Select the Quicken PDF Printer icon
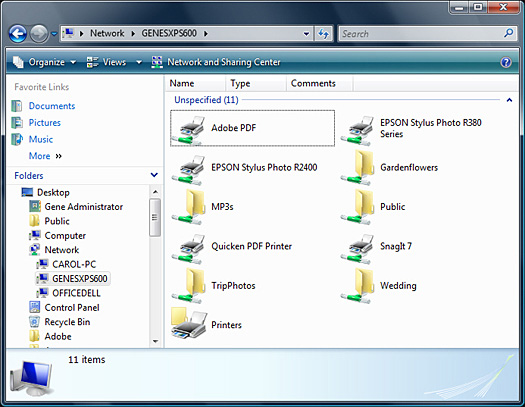 (x=188, y=248)
